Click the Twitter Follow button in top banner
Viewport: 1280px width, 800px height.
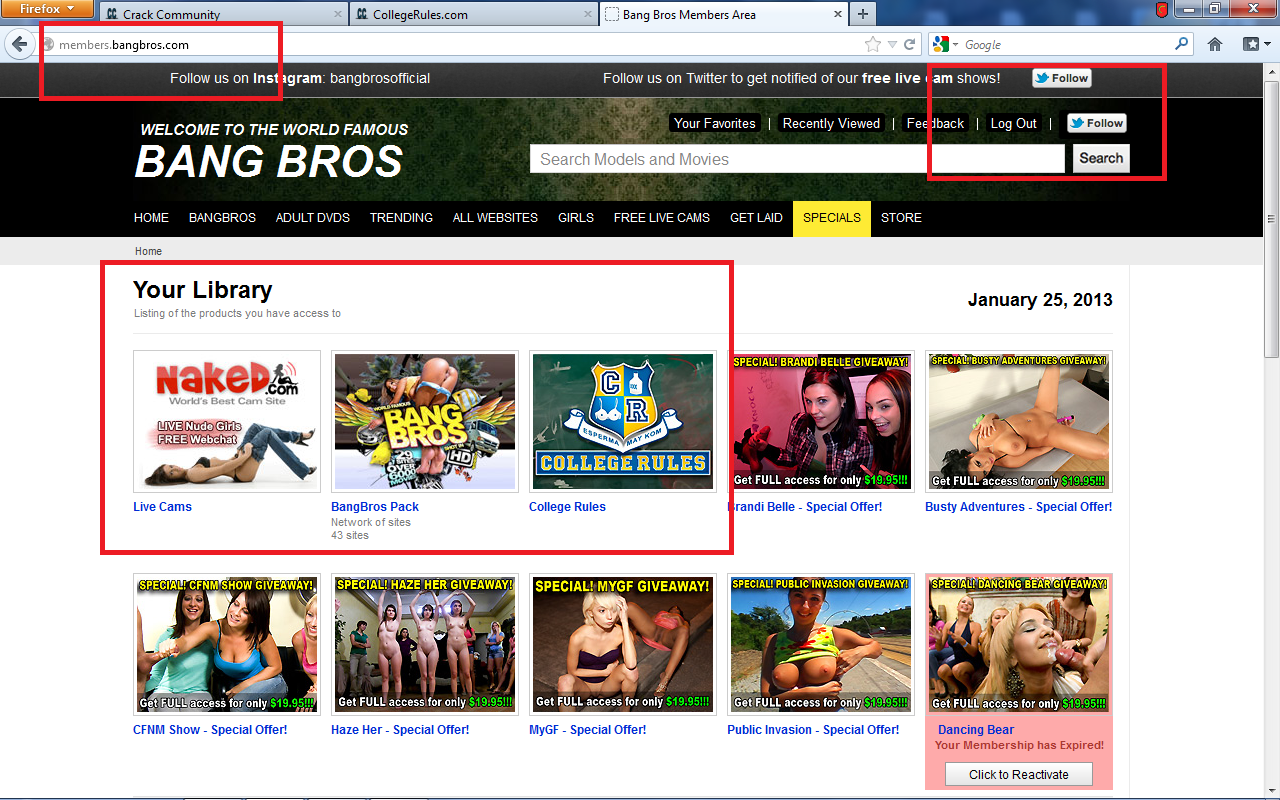[x=1062, y=78]
